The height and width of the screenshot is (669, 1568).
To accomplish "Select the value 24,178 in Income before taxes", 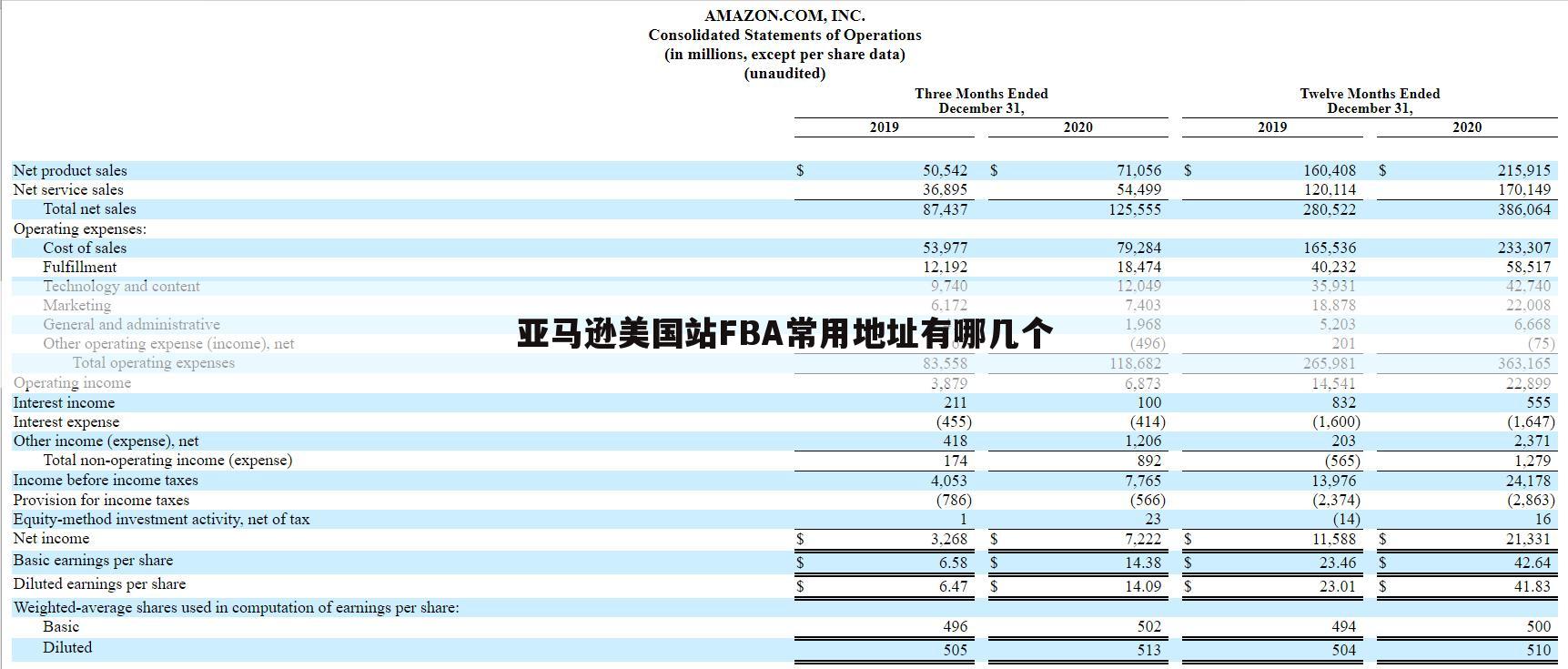I will (1528, 481).
